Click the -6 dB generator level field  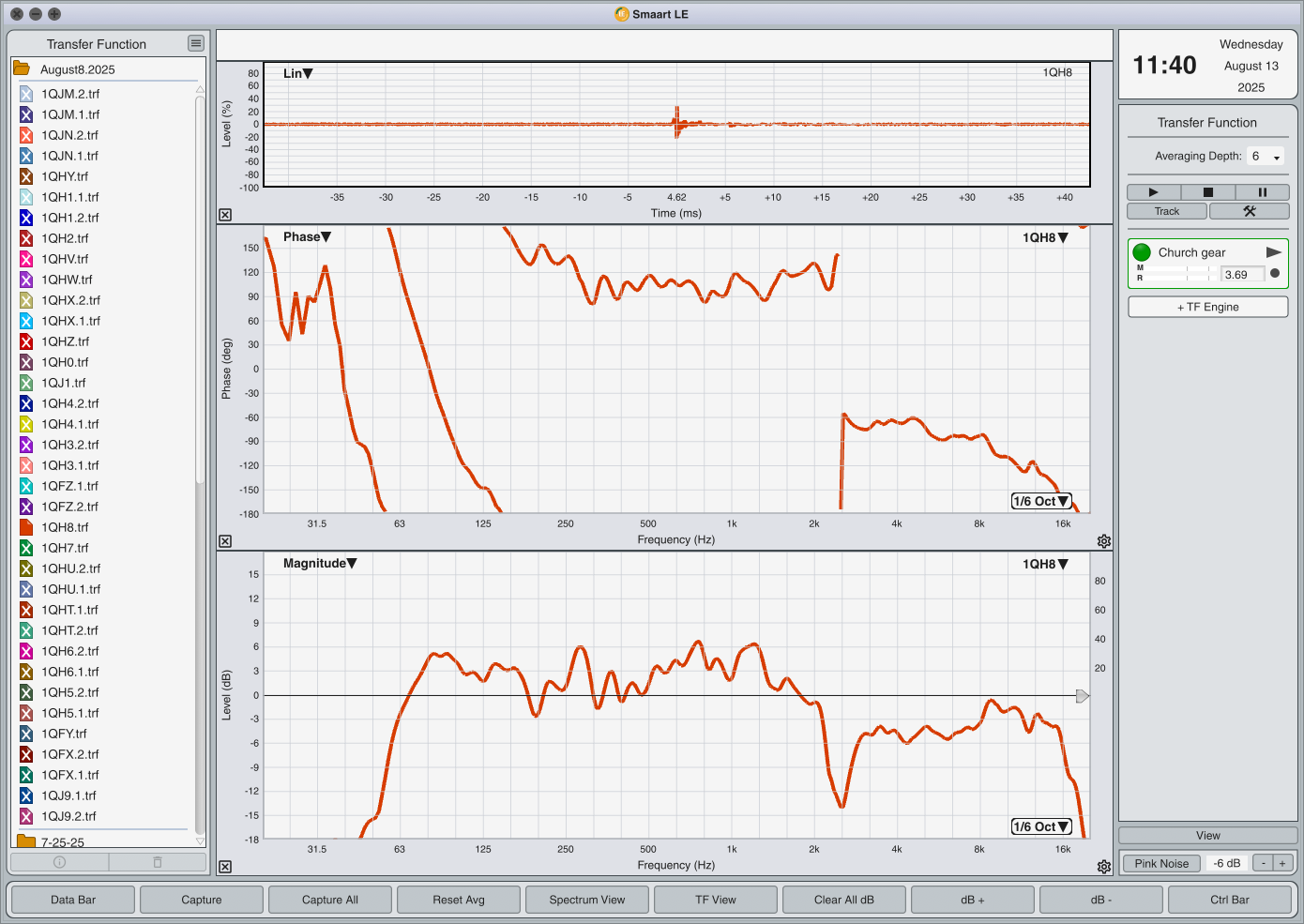(1227, 863)
